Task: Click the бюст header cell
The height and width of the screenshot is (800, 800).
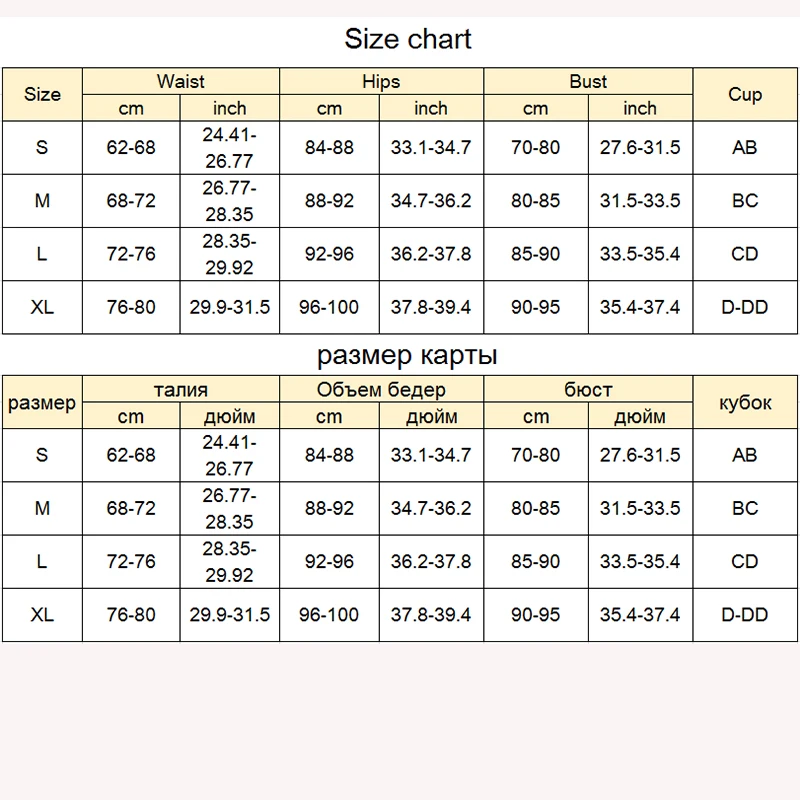Action: 588,390
